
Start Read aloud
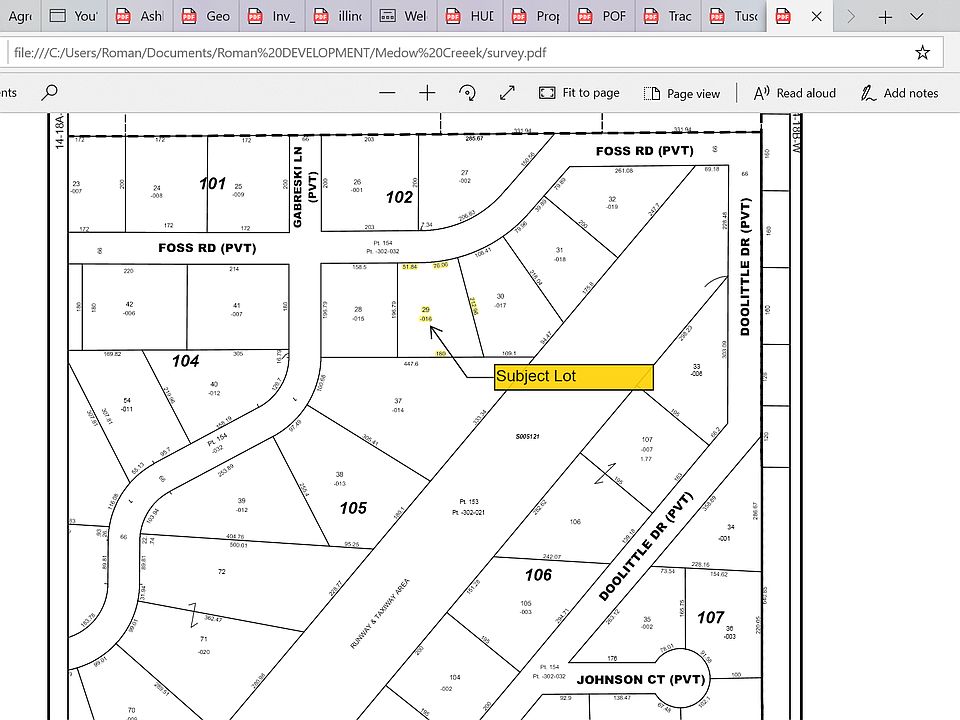[794, 93]
